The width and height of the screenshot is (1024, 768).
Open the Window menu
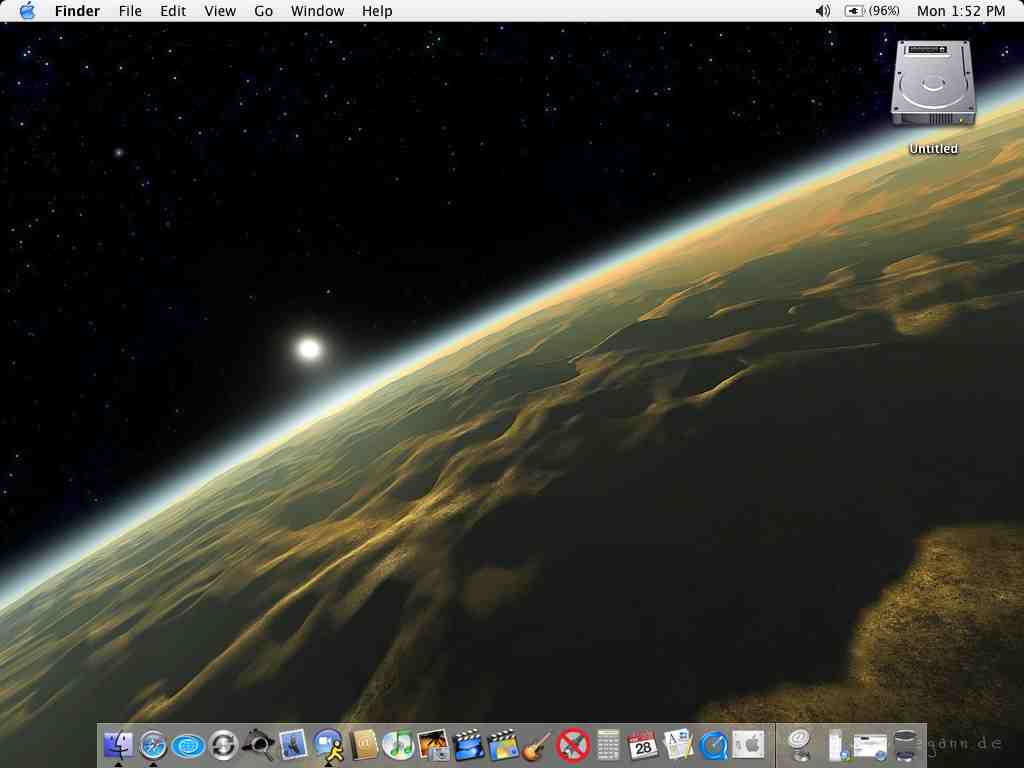click(x=317, y=11)
